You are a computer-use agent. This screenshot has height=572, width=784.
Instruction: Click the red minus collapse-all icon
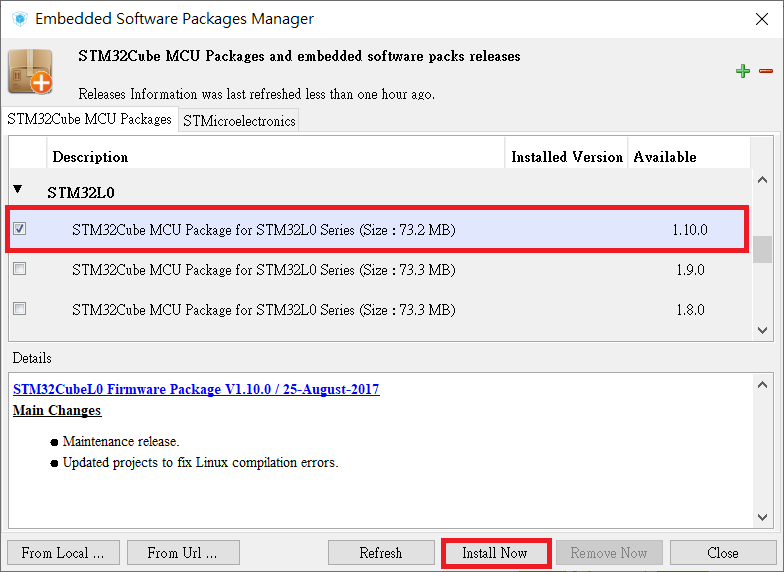766,71
